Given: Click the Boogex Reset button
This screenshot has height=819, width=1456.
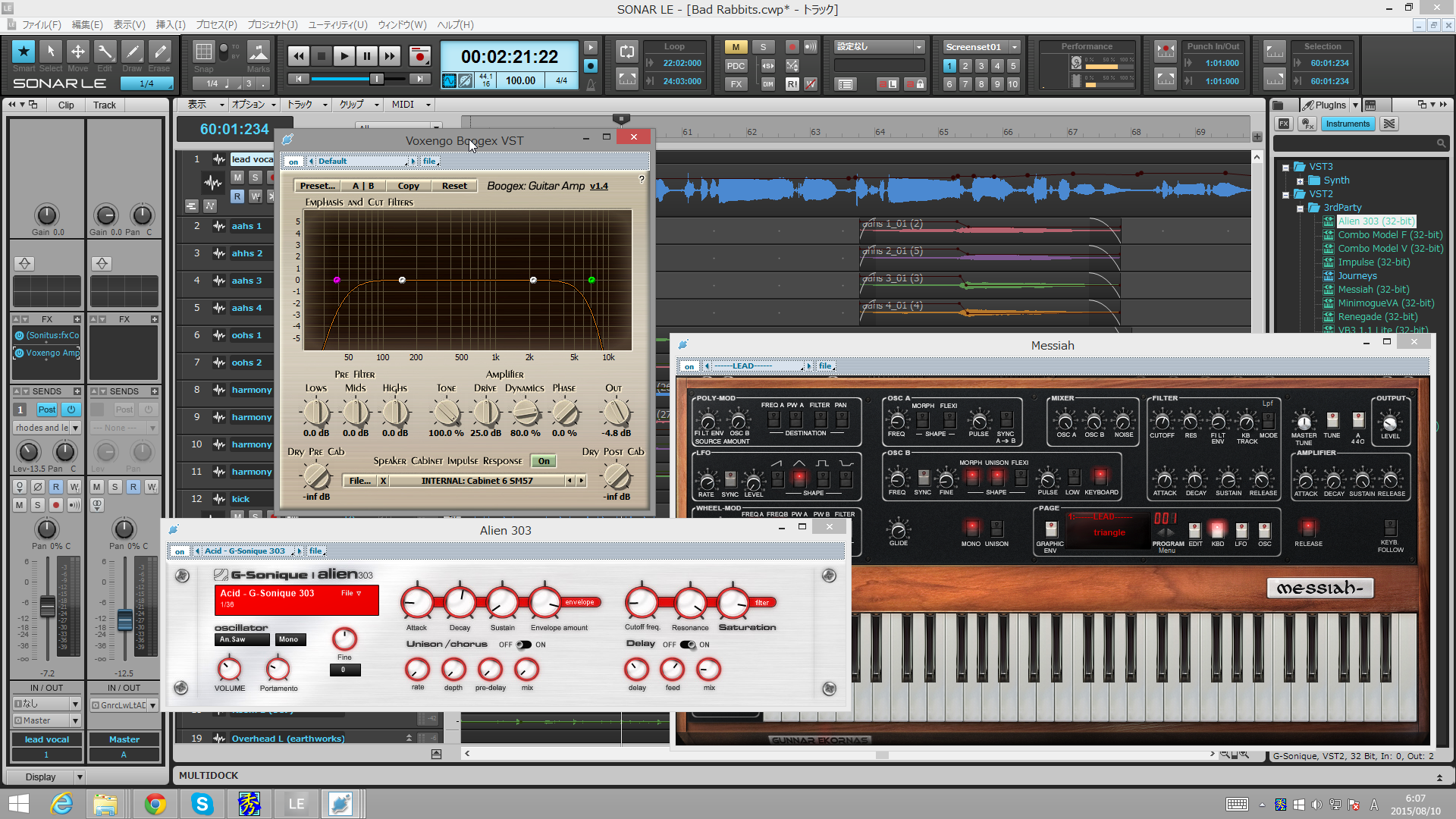Looking at the screenshot, I should pos(454,186).
